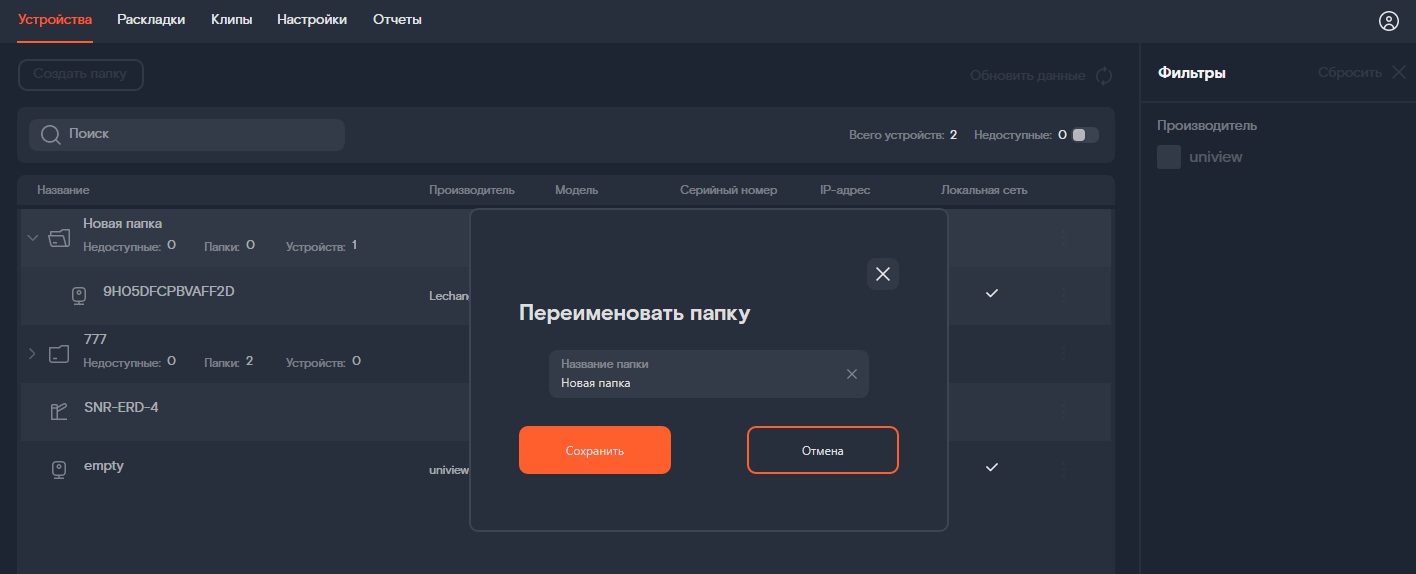The height and width of the screenshot is (574, 1416).
Task: Click the Серийный номер column header
Action: [729, 190]
